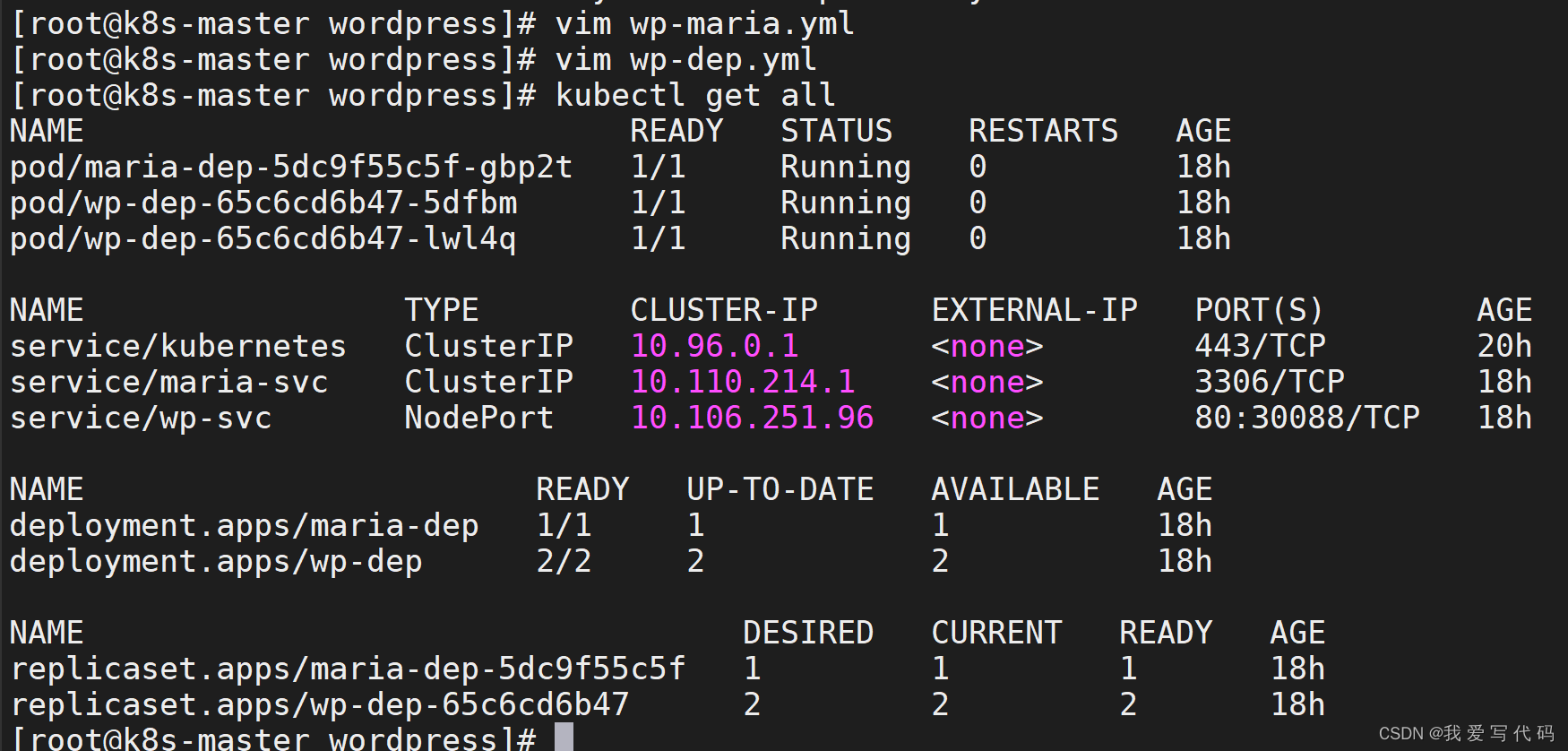Click ClusterIP type of service/kubernetes

coord(488,346)
